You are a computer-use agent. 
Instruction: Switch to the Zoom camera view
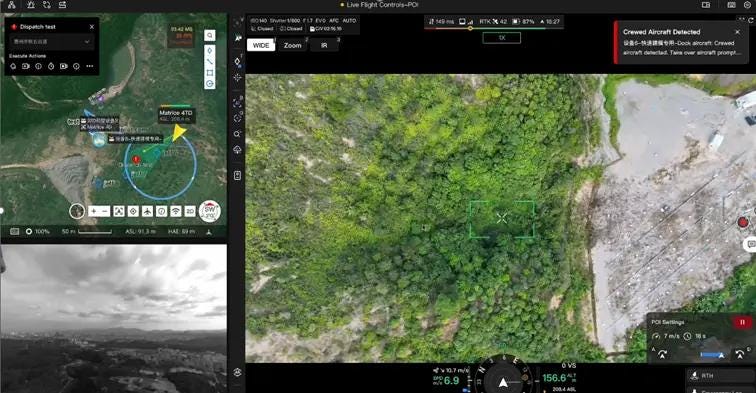(293, 45)
